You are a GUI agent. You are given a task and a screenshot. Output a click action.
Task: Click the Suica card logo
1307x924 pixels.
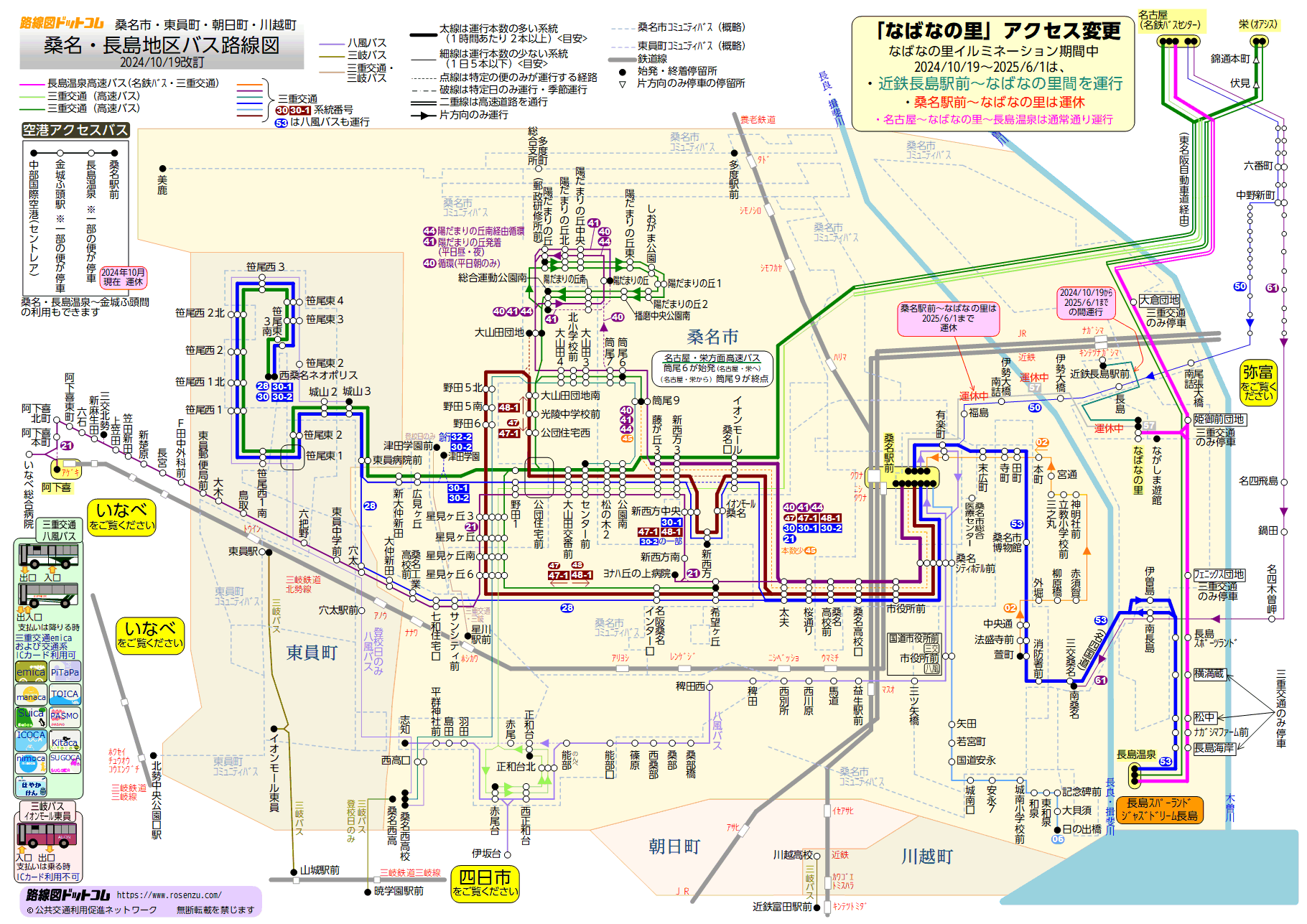[31, 717]
